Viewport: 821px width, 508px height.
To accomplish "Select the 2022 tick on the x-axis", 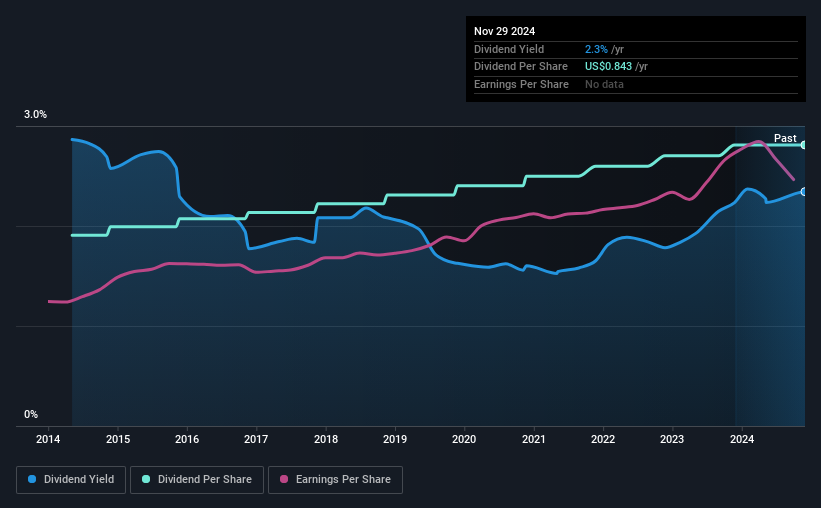I will click(x=603, y=439).
